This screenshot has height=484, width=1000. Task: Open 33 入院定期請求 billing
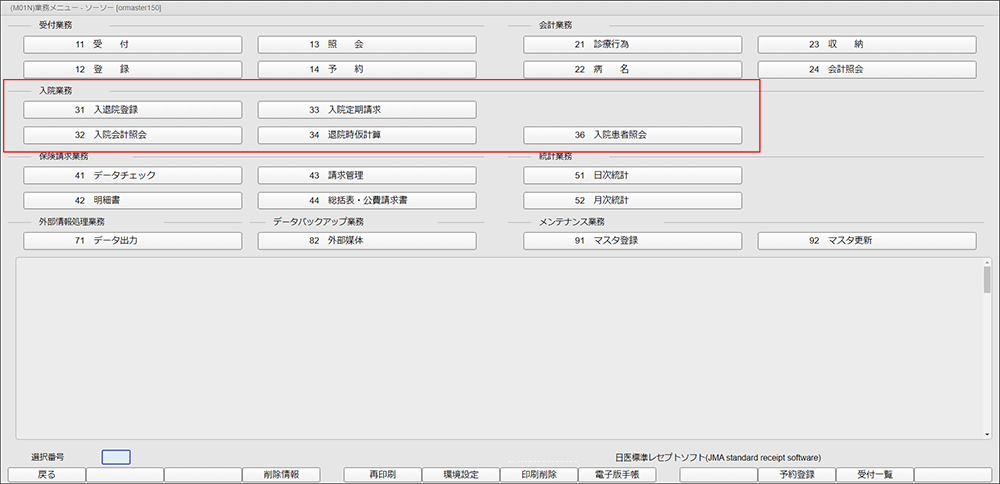(x=367, y=110)
